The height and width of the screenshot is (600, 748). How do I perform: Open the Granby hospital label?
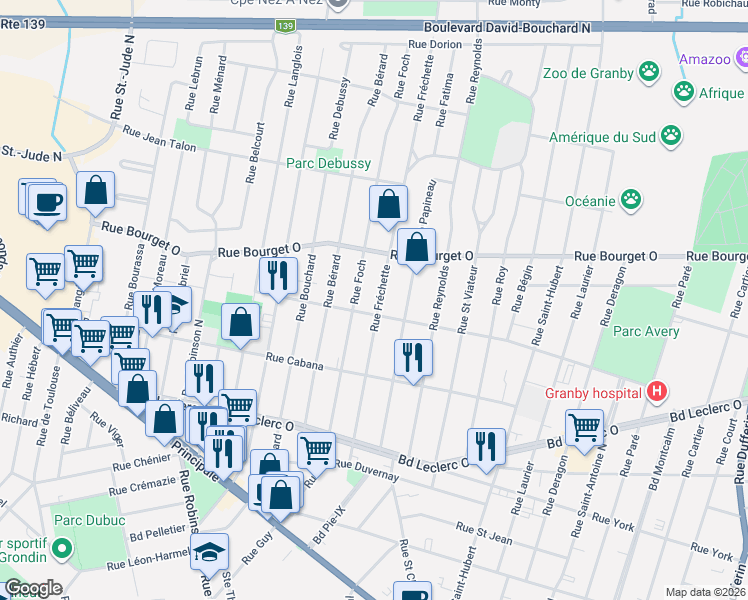(593, 393)
